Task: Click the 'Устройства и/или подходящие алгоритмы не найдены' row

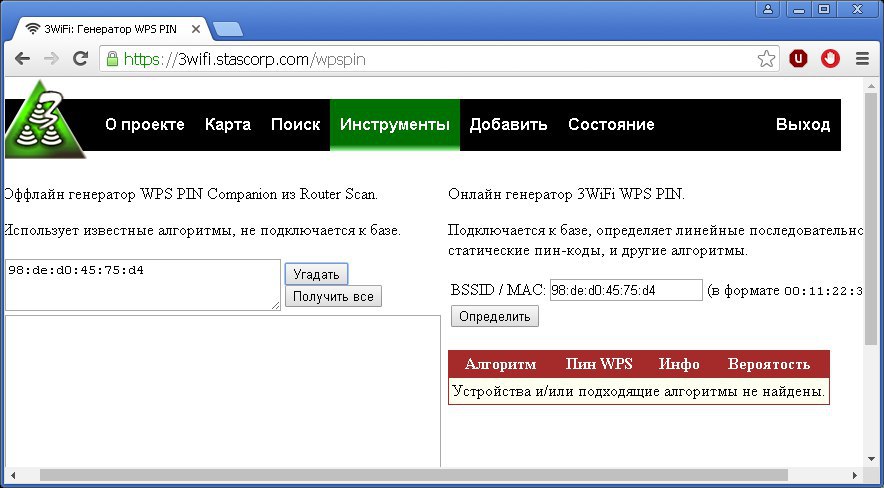Action: [x=639, y=391]
